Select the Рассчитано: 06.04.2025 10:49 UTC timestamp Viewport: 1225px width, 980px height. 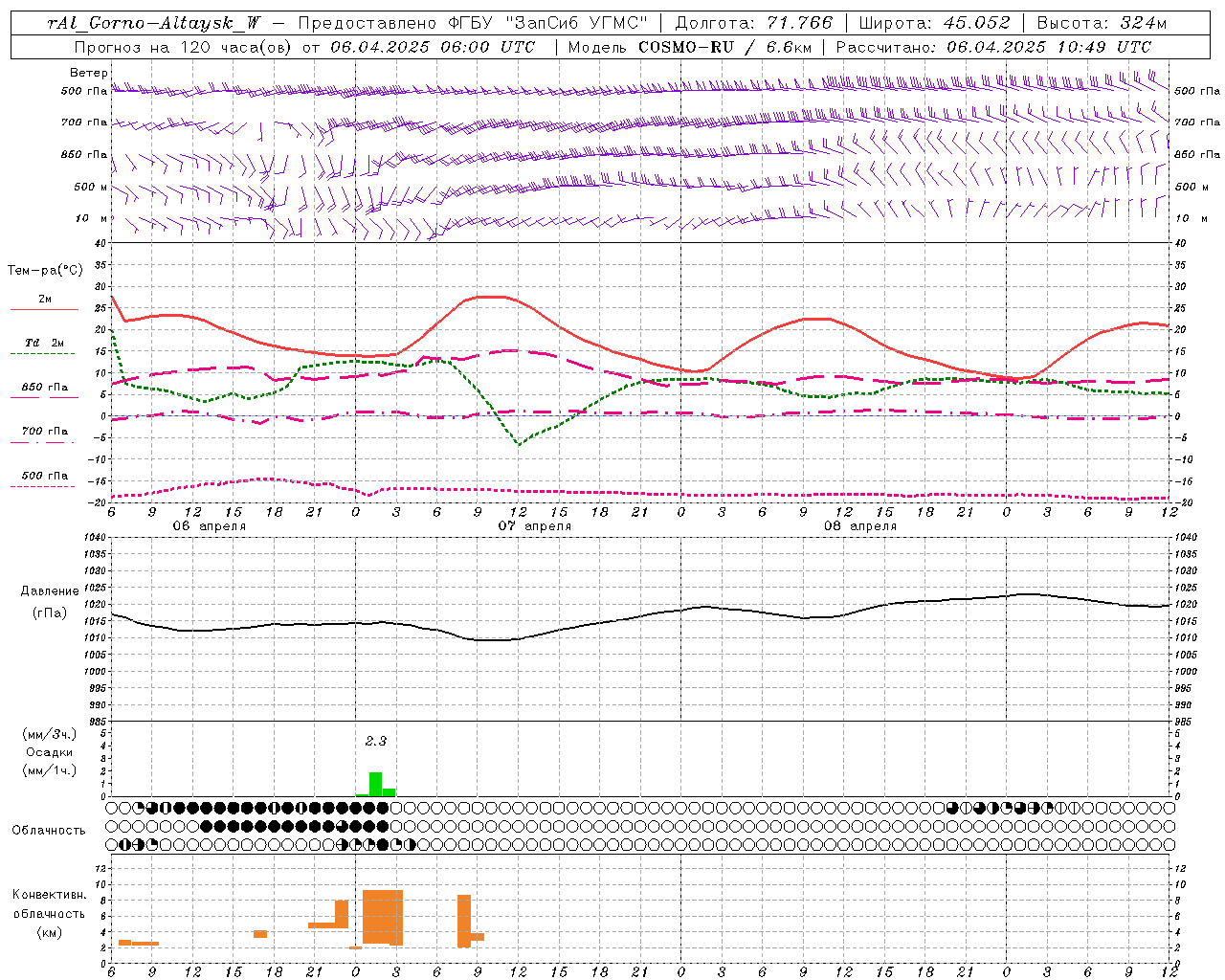(994, 47)
